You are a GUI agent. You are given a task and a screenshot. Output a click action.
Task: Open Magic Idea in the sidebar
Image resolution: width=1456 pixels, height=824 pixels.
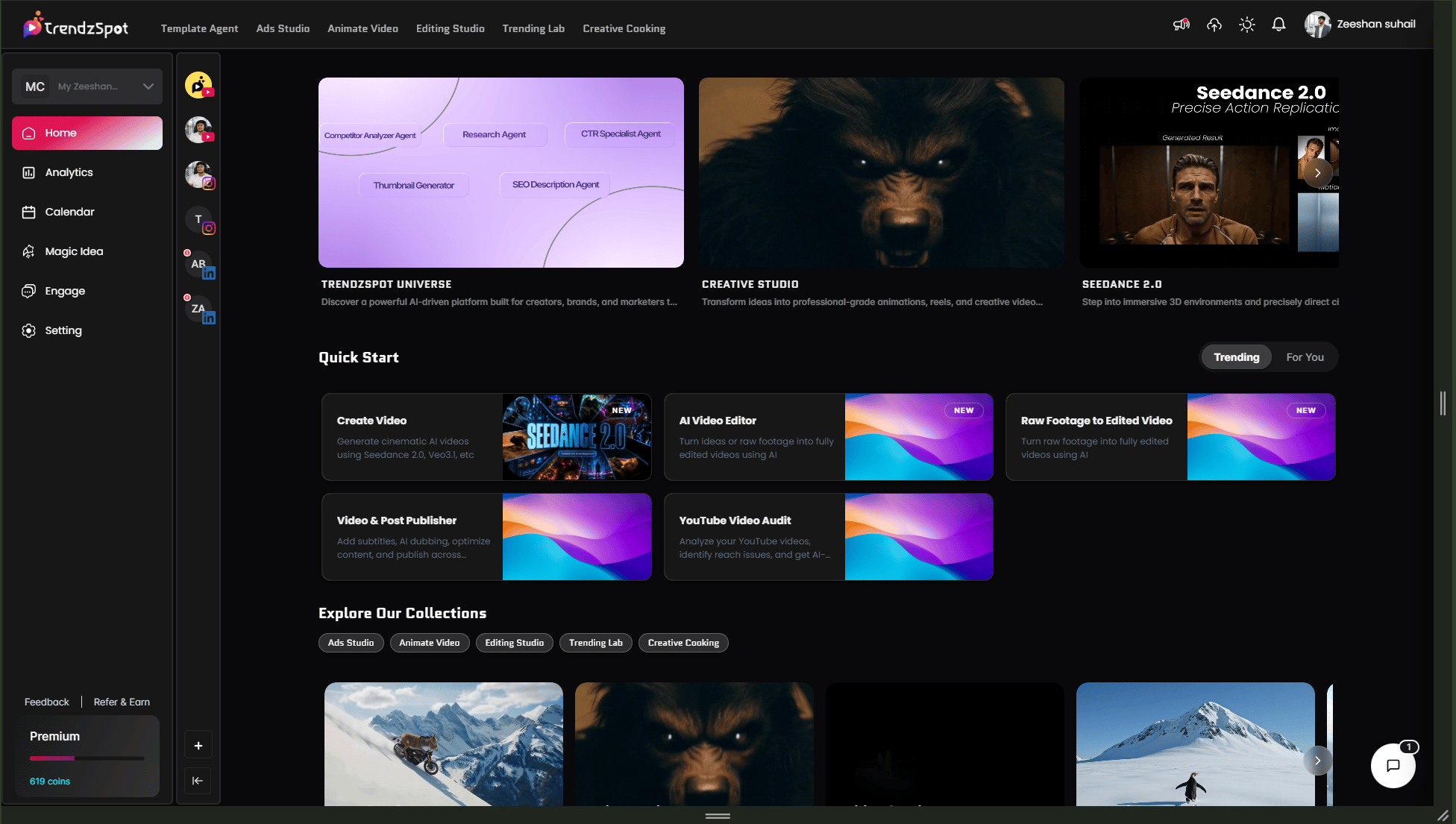[87, 251]
